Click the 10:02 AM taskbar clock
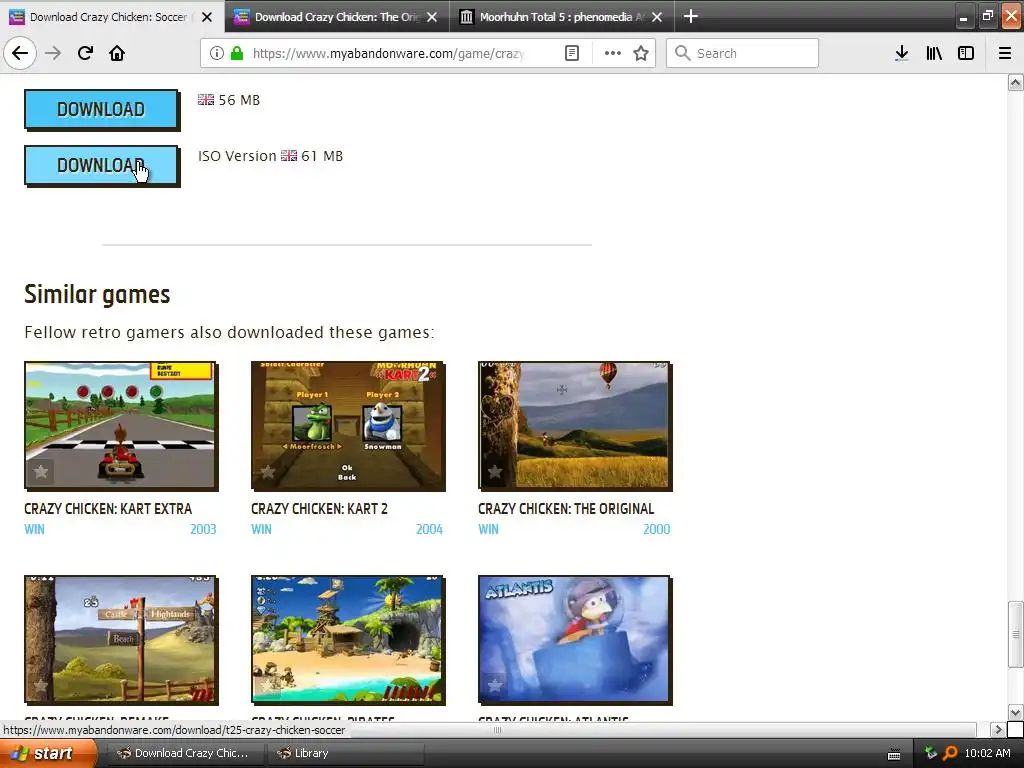Screen dimensions: 1024x768 pyautogui.click(x=987, y=753)
